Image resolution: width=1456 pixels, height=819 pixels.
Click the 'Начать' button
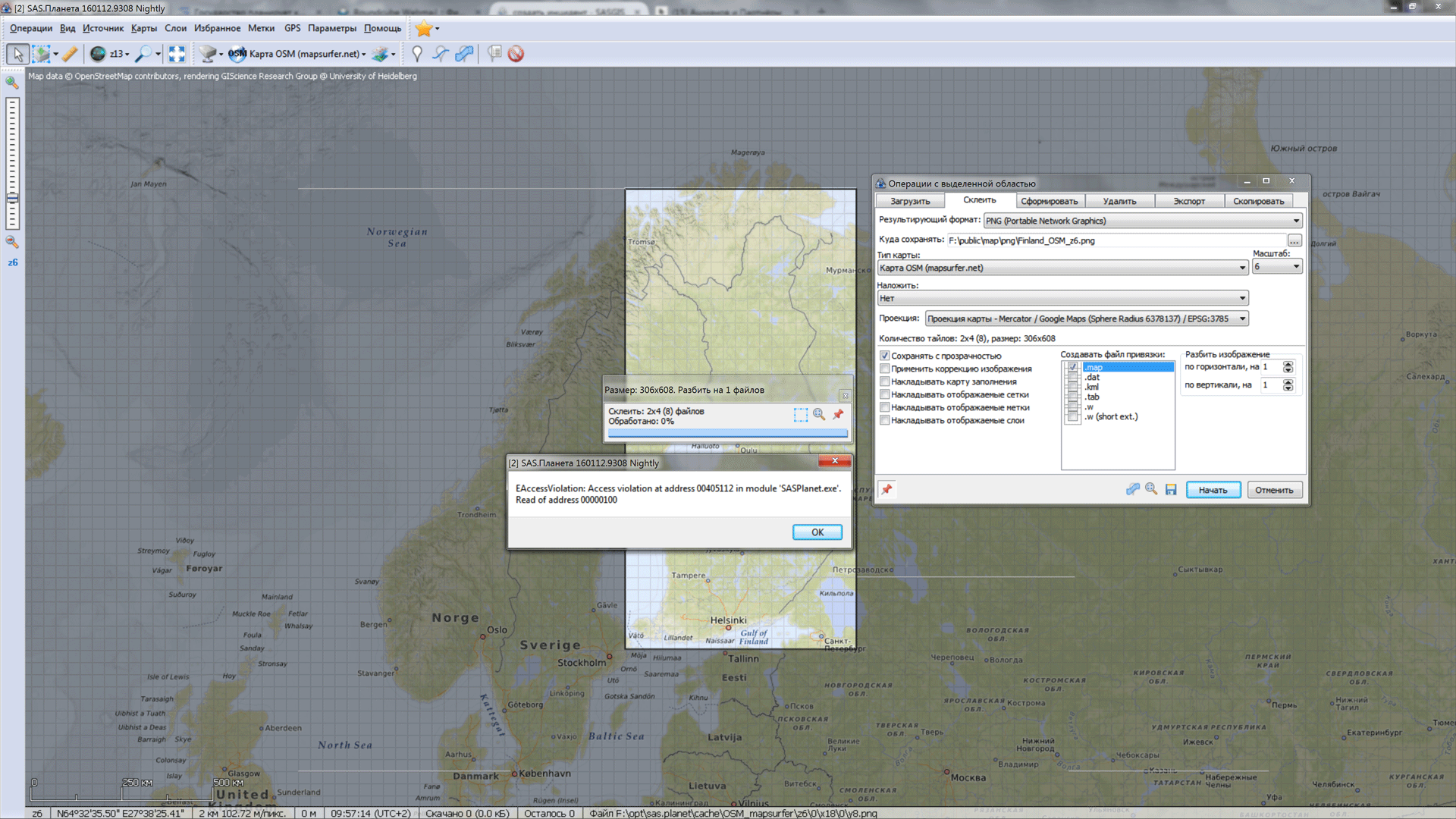pos(1213,490)
